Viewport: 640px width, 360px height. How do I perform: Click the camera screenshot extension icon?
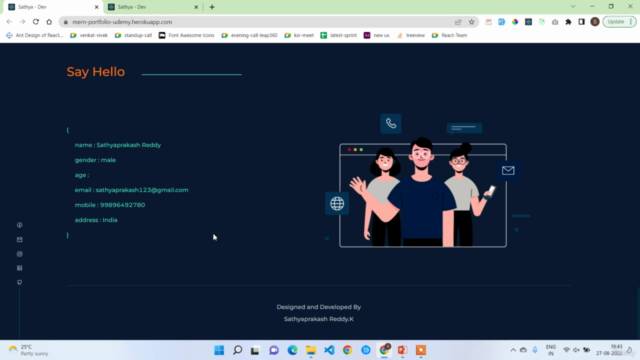[x=555, y=22]
